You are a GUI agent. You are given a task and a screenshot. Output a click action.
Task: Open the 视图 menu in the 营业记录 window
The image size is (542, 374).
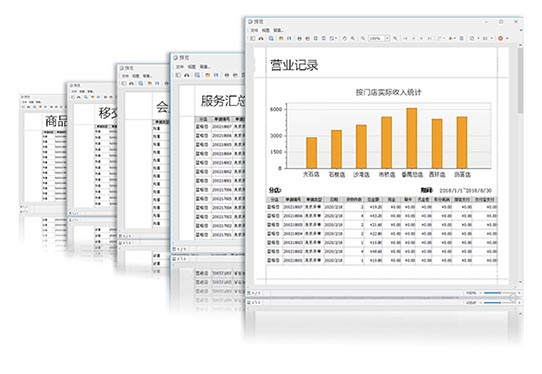tap(265, 30)
